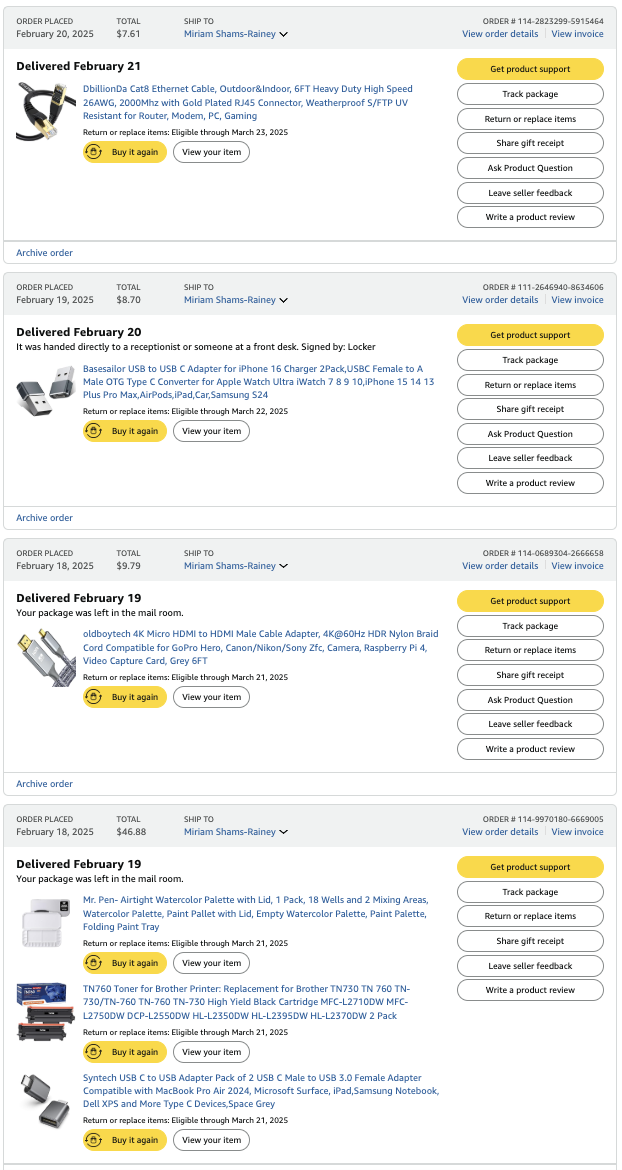Image resolution: width=622 pixels, height=1170 pixels.
Task: Archive the February 19, 2025 order
Action: pyautogui.click(x=45, y=518)
